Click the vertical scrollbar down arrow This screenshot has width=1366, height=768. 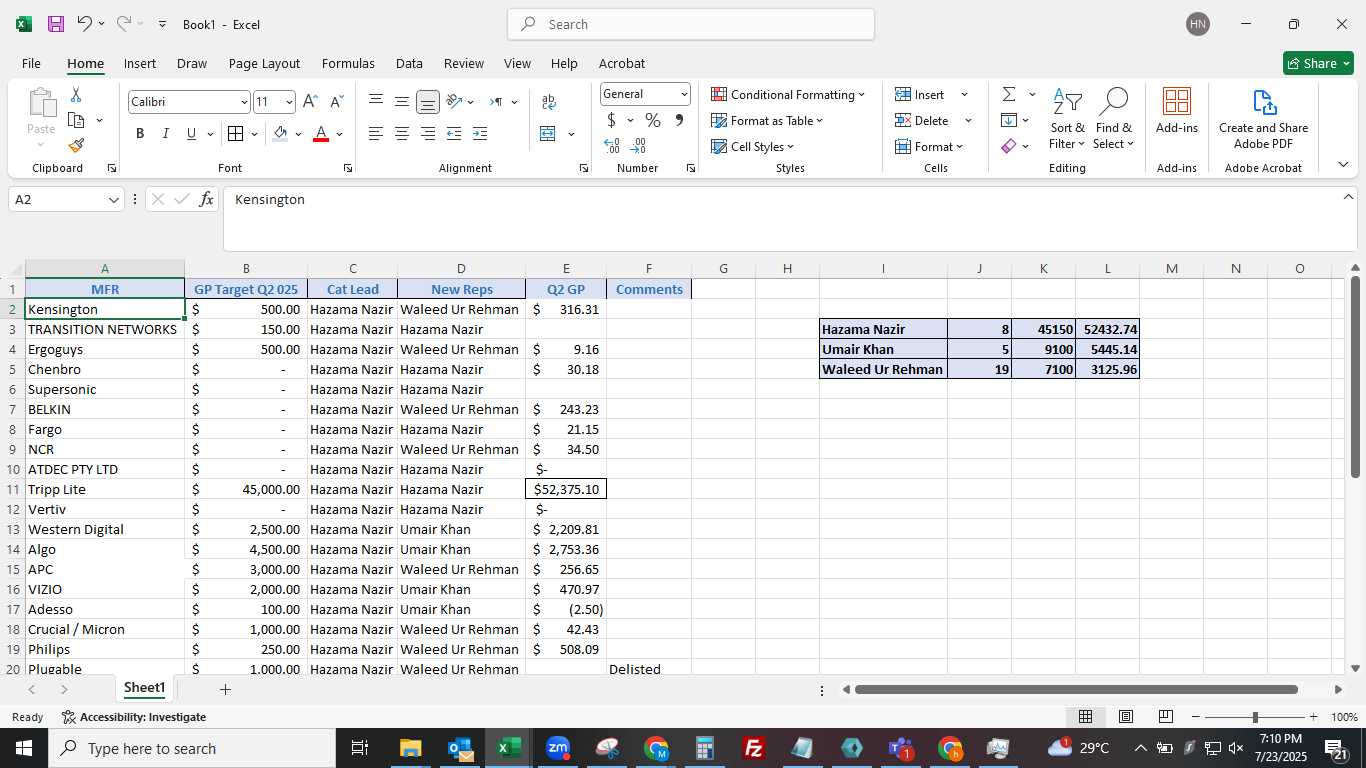pyautogui.click(x=1355, y=668)
